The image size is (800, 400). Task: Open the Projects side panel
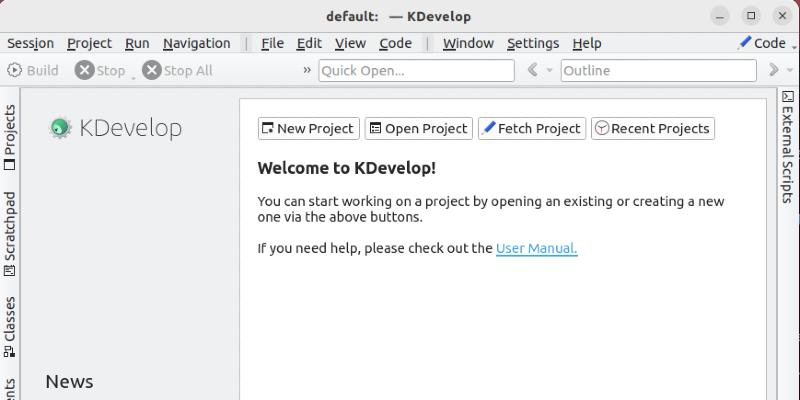[x=10, y=136]
